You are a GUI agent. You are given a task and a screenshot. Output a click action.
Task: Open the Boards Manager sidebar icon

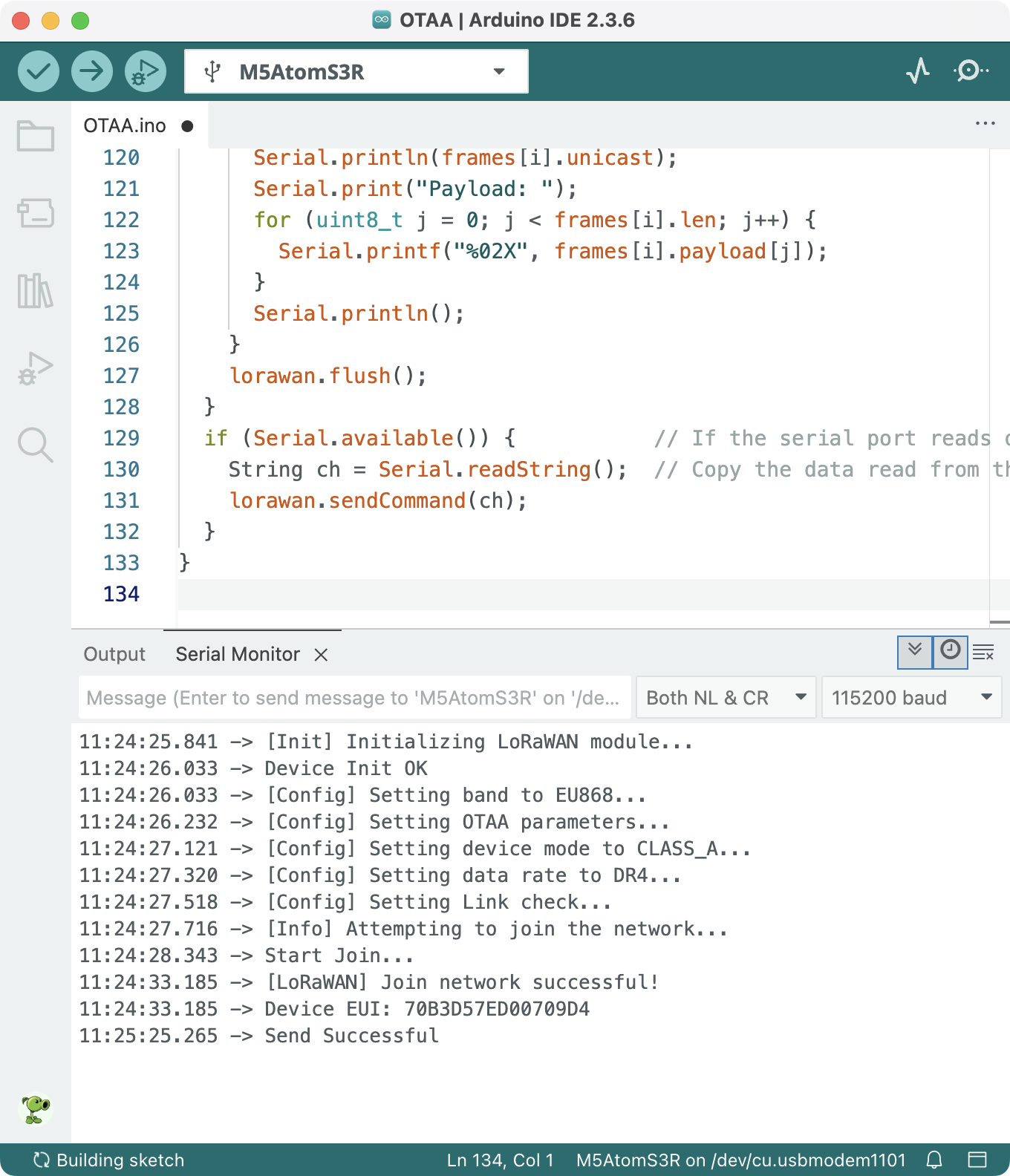(x=36, y=213)
